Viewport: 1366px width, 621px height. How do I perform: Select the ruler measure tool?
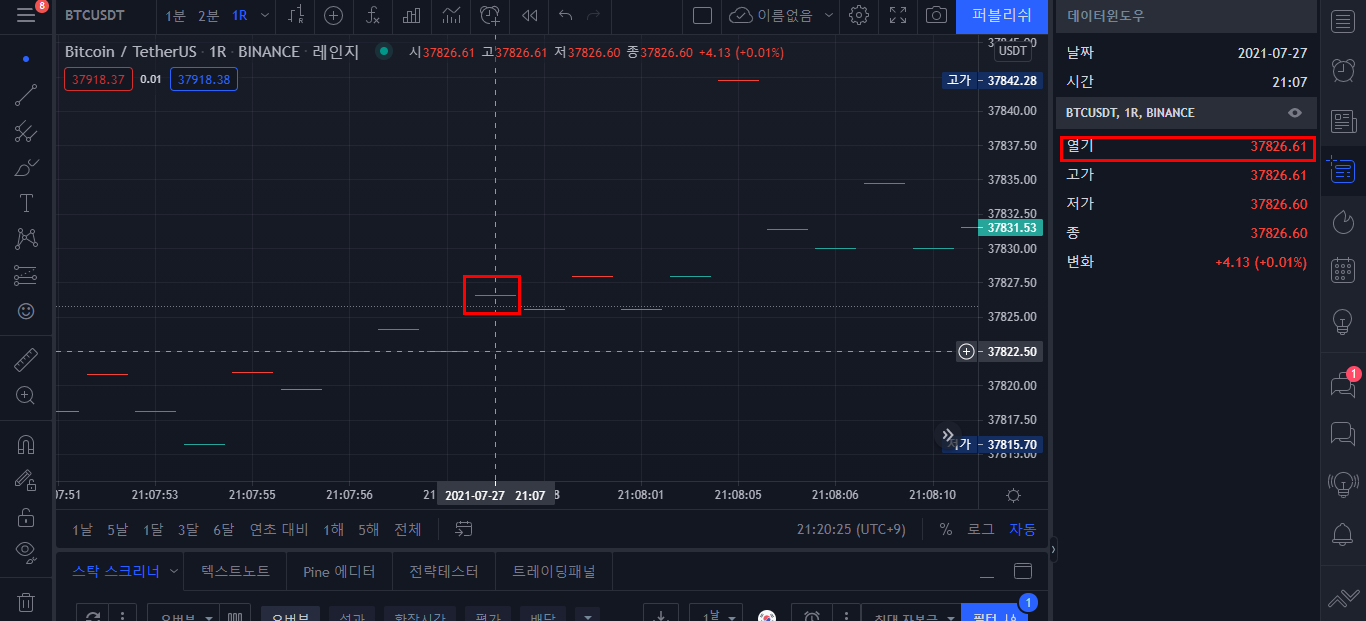point(26,359)
